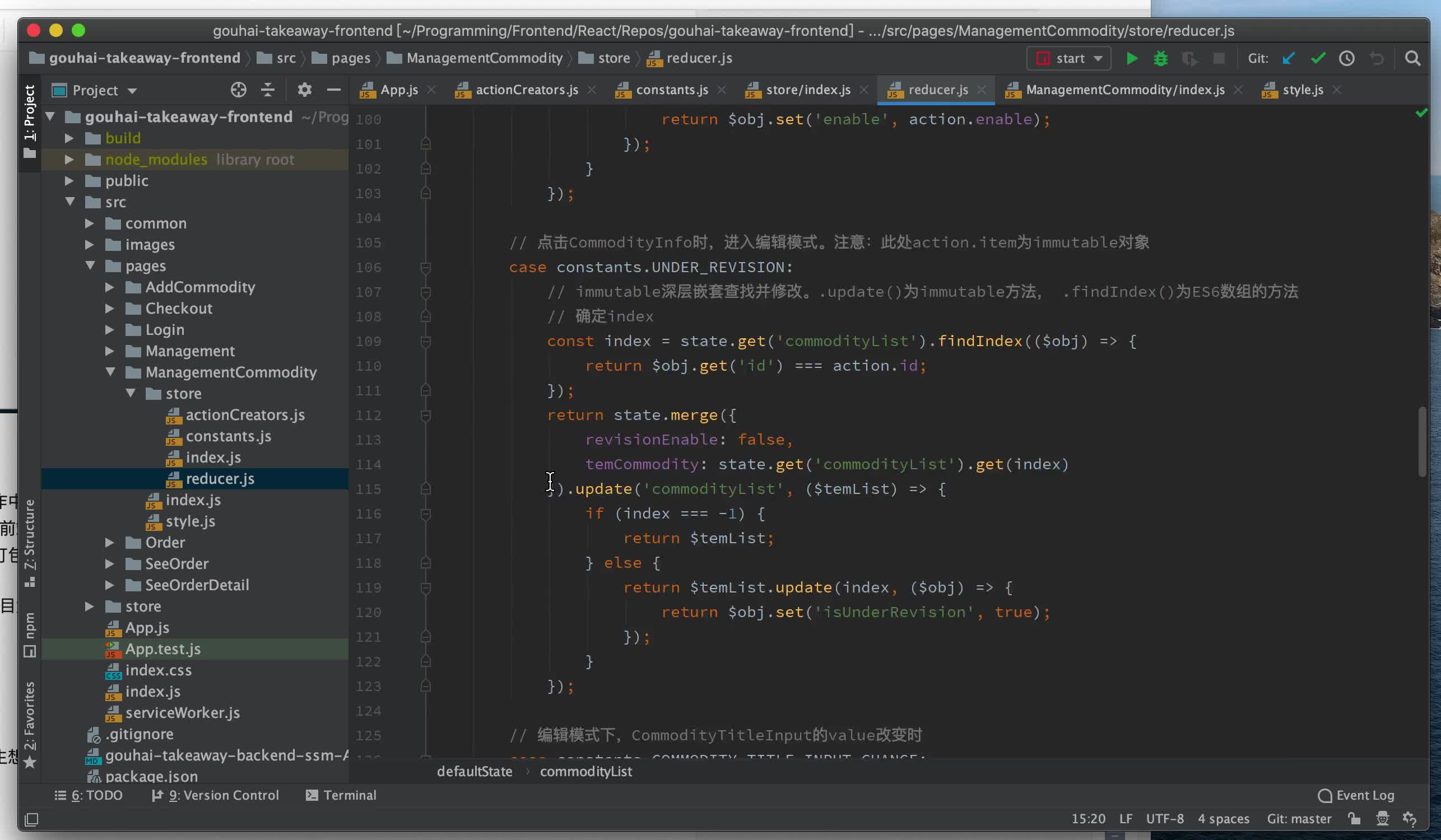
Task: Expand the build folder
Action: coord(69,138)
